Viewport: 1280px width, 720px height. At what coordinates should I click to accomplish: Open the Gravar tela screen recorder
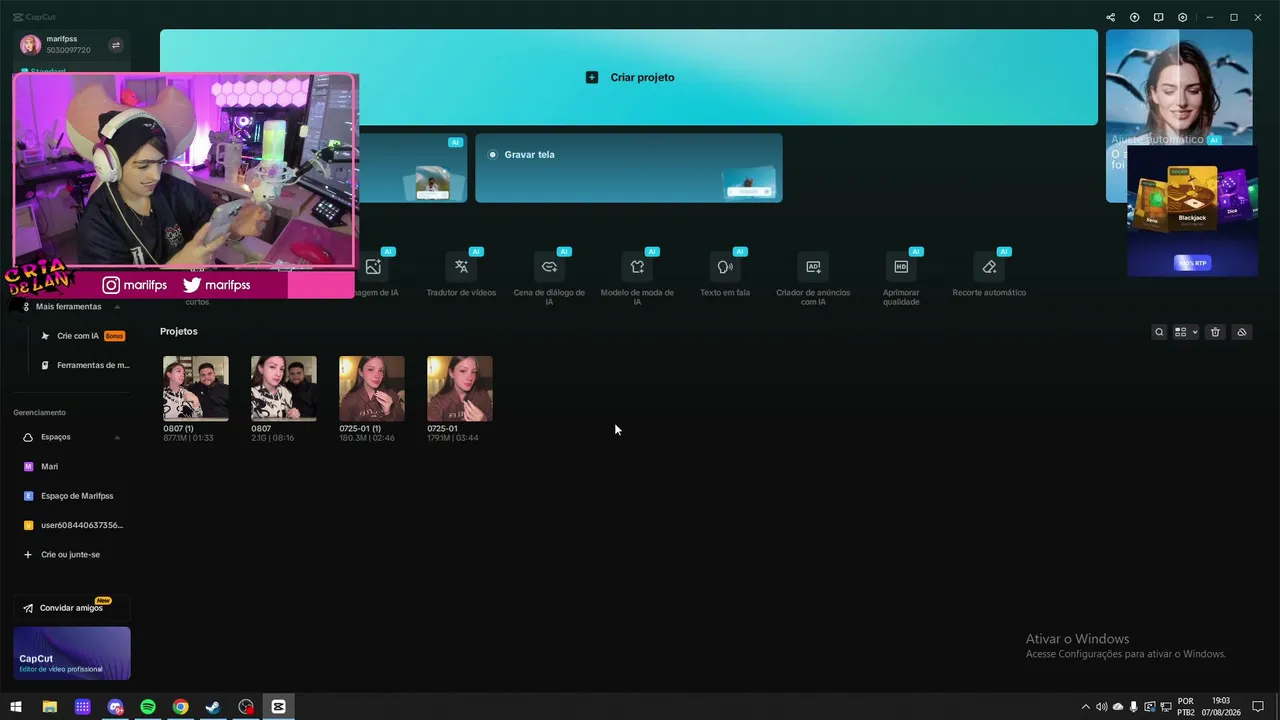(629, 168)
